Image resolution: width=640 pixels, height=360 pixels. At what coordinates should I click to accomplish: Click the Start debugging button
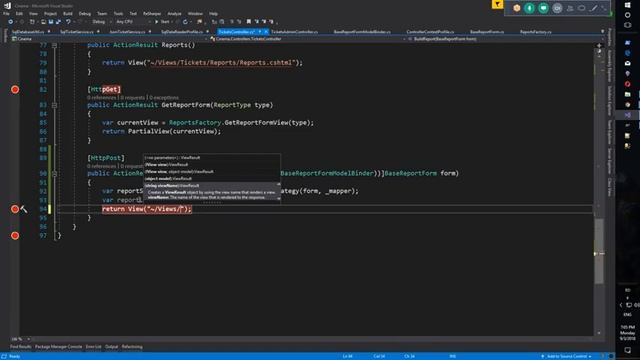[x=162, y=22]
